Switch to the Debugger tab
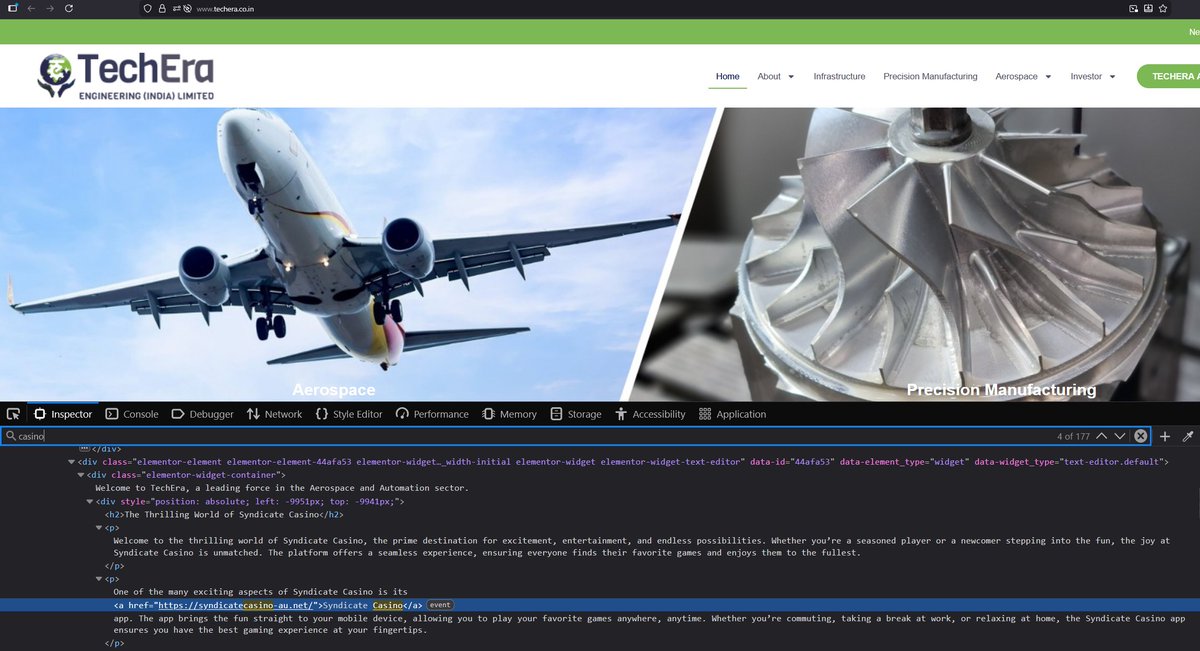The width and height of the screenshot is (1200, 651). 202,414
